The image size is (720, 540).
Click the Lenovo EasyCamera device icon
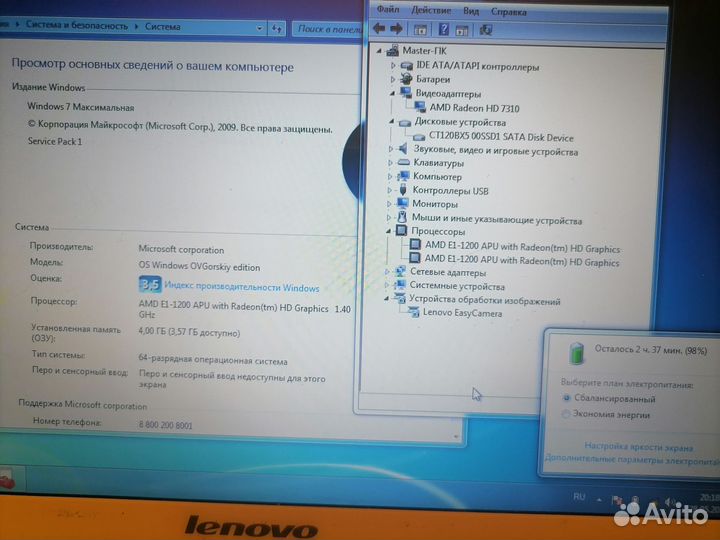pyautogui.click(x=413, y=312)
